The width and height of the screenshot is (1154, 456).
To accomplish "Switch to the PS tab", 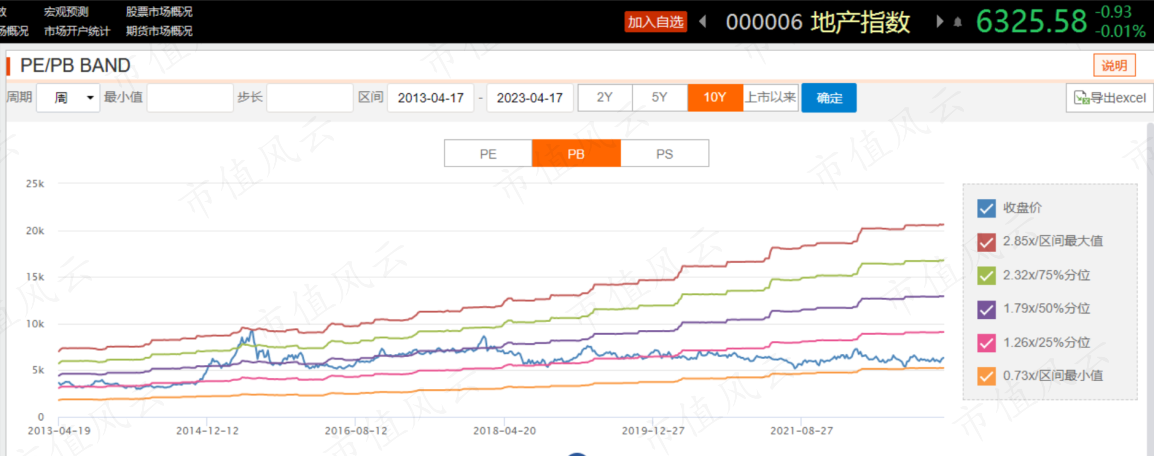I will point(665,154).
